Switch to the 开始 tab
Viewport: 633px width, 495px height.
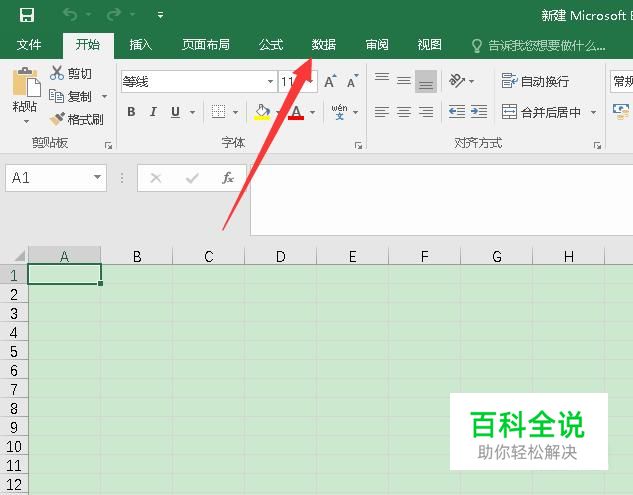click(88, 44)
